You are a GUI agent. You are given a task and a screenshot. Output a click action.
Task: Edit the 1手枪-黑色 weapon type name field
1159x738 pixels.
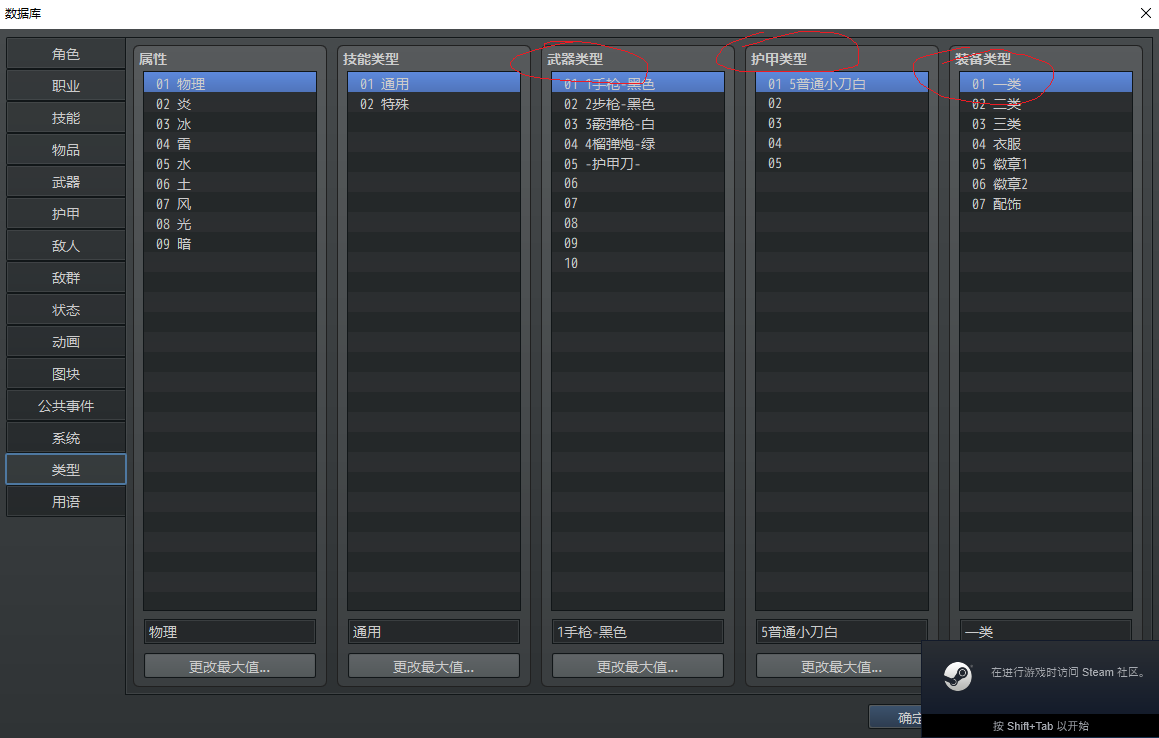638,632
